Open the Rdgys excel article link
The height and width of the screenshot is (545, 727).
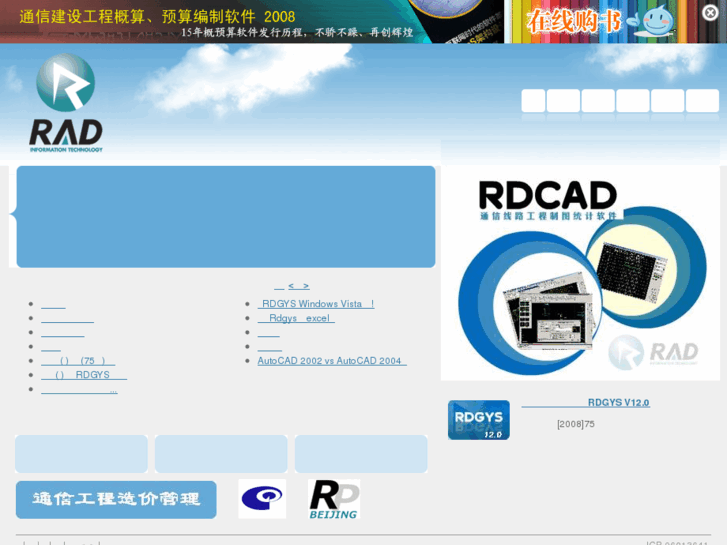tap(296, 318)
